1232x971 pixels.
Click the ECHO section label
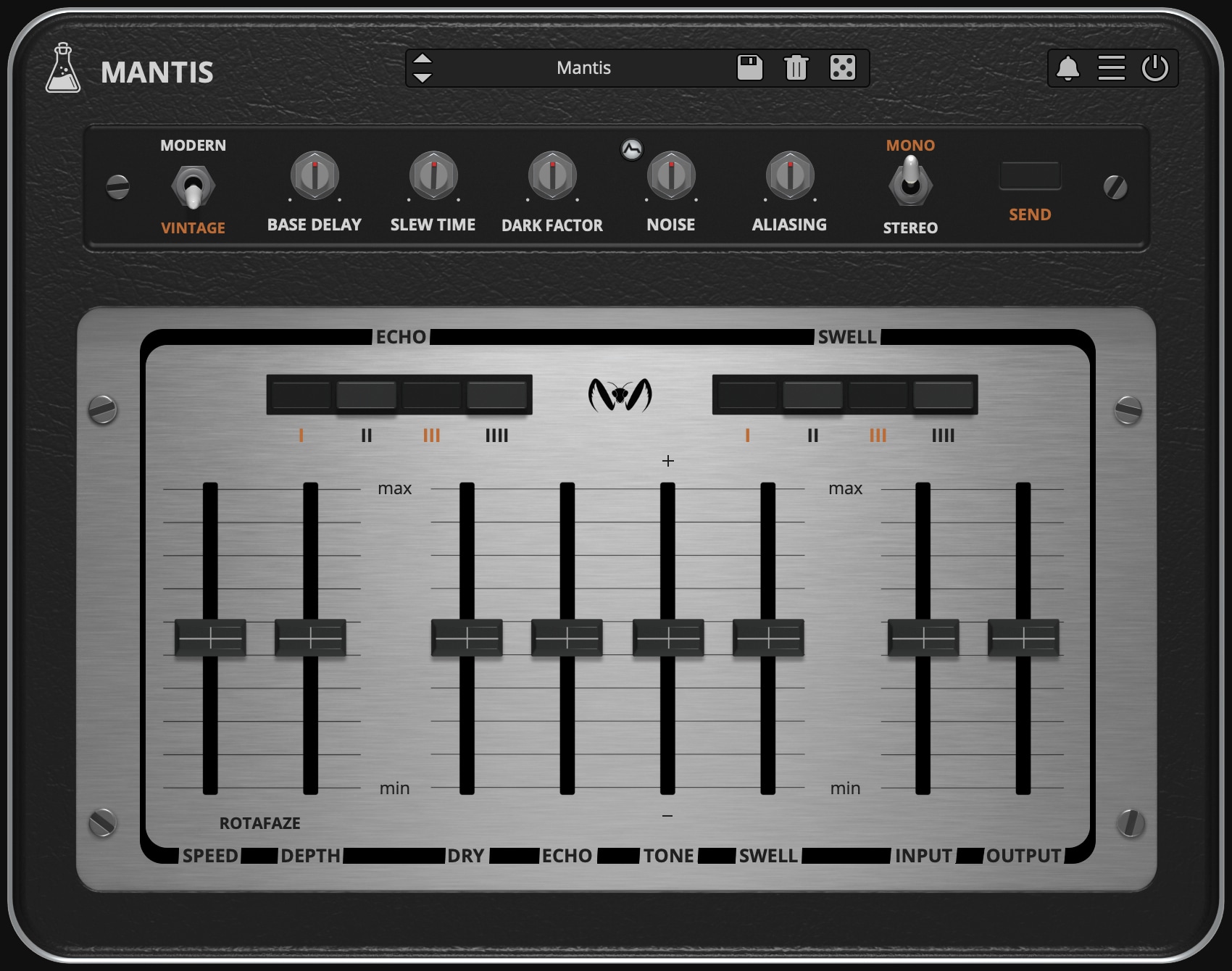400,336
